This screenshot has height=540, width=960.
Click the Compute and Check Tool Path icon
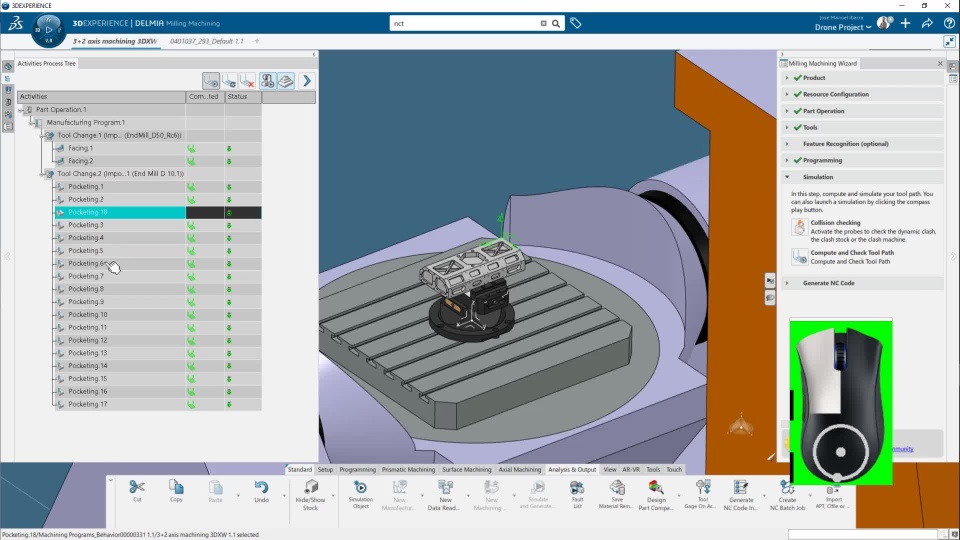799,257
